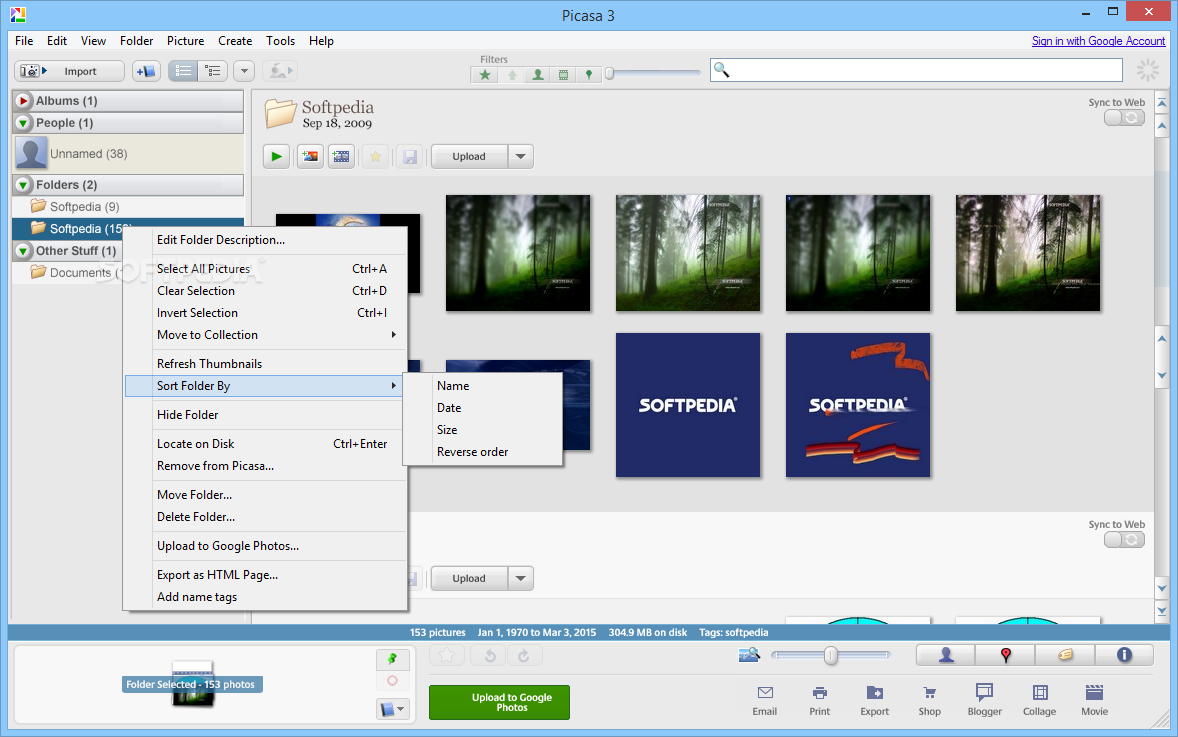Click the Export icon

pos(874,700)
